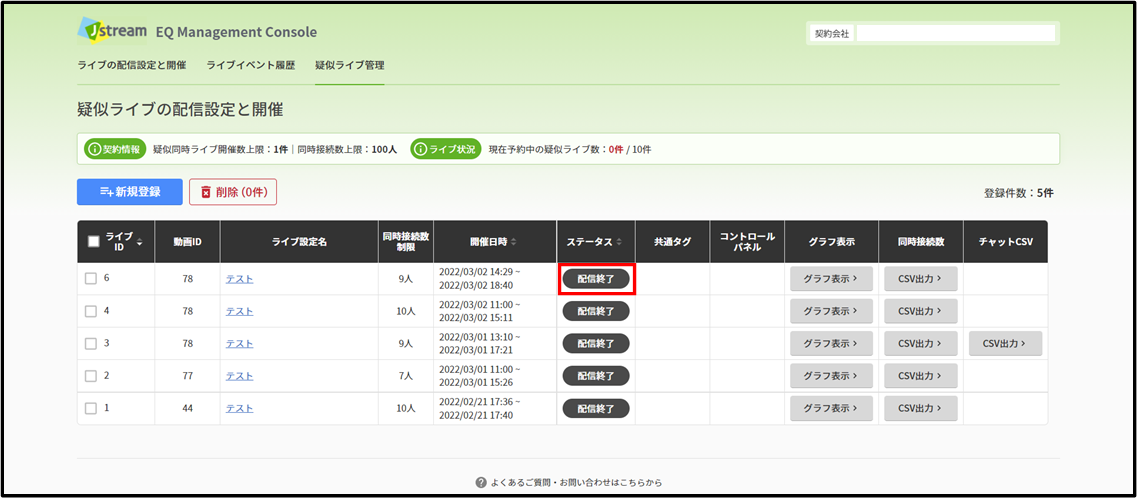
Task: Sort by 開催日時 column arrows
Action: [513, 241]
